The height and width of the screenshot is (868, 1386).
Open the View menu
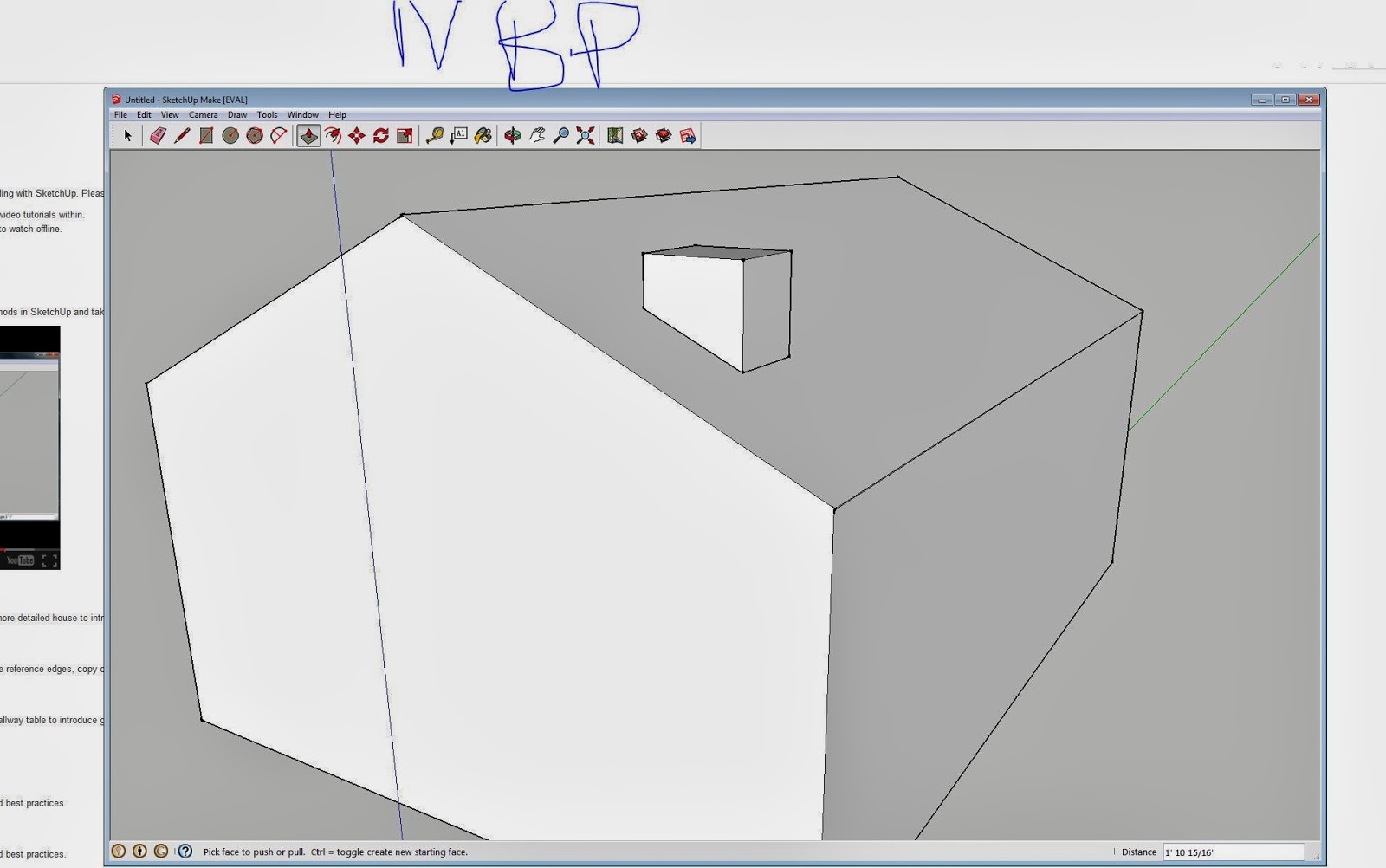pyautogui.click(x=170, y=115)
